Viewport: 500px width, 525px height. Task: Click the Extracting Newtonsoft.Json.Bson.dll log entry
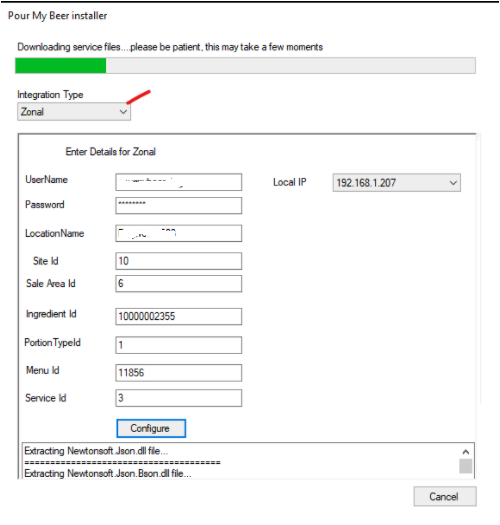[x=108, y=473]
